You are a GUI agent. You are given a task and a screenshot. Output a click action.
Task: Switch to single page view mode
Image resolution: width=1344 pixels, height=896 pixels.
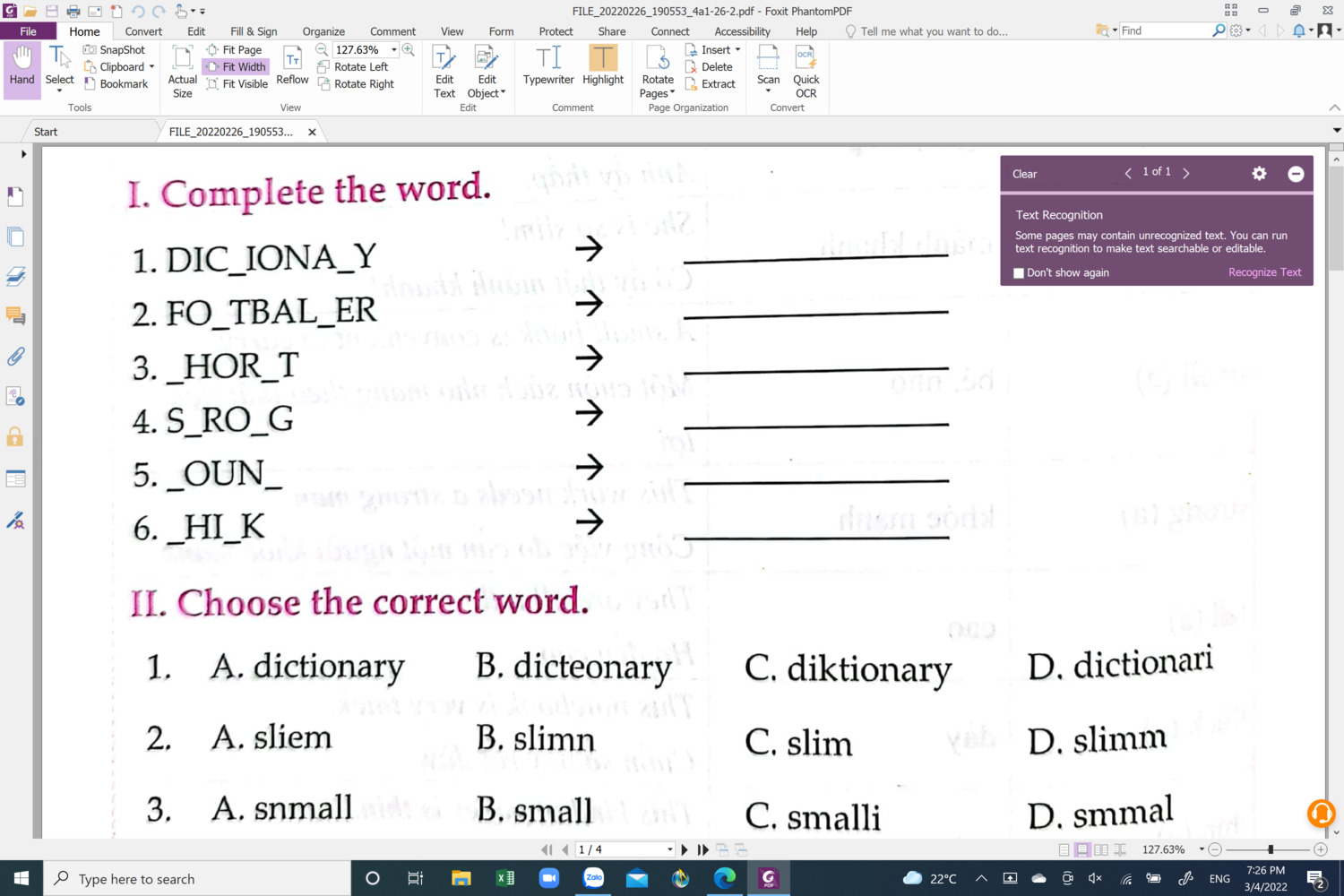pyautogui.click(x=1064, y=849)
